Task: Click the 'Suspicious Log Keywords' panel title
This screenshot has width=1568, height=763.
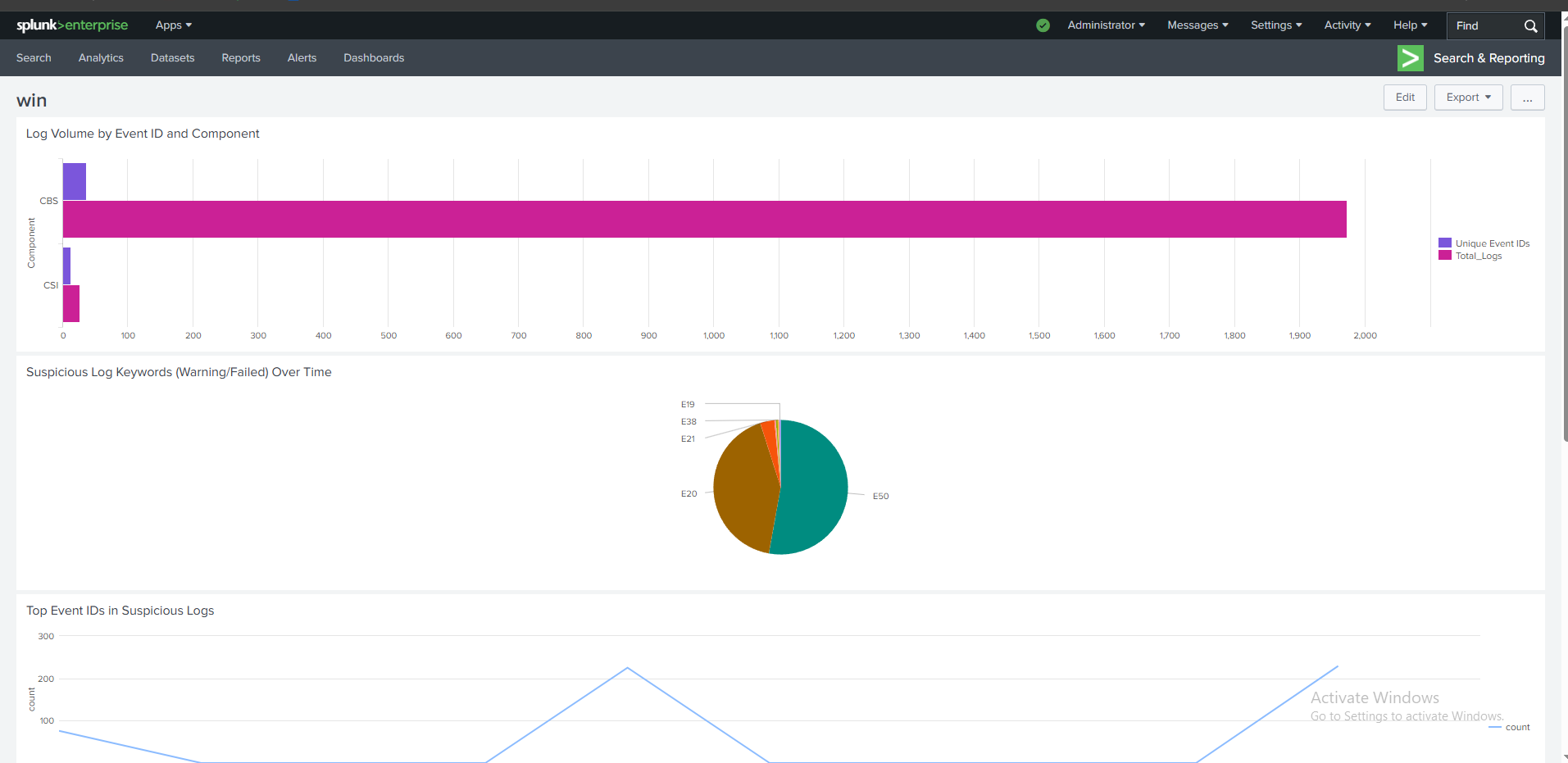Action: [179, 372]
